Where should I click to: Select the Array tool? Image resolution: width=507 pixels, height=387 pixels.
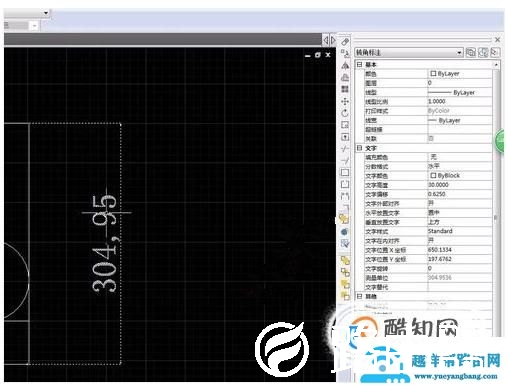[345, 89]
